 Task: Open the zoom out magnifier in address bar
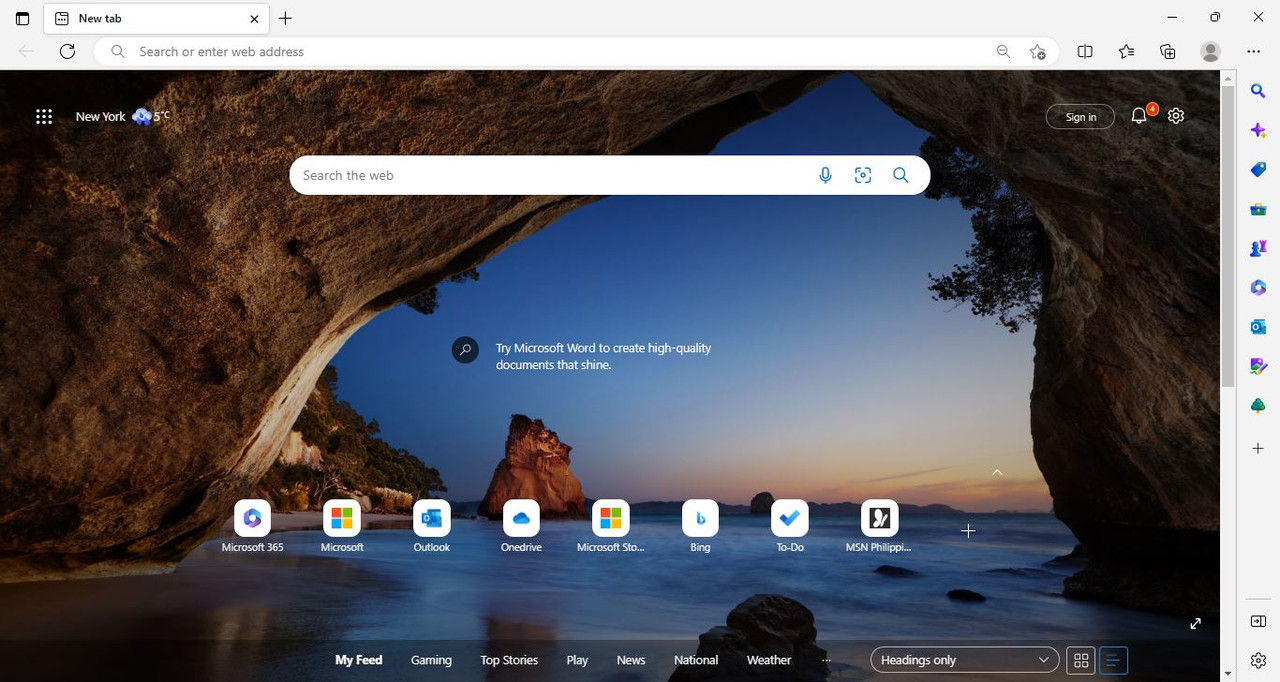pos(1003,51)
